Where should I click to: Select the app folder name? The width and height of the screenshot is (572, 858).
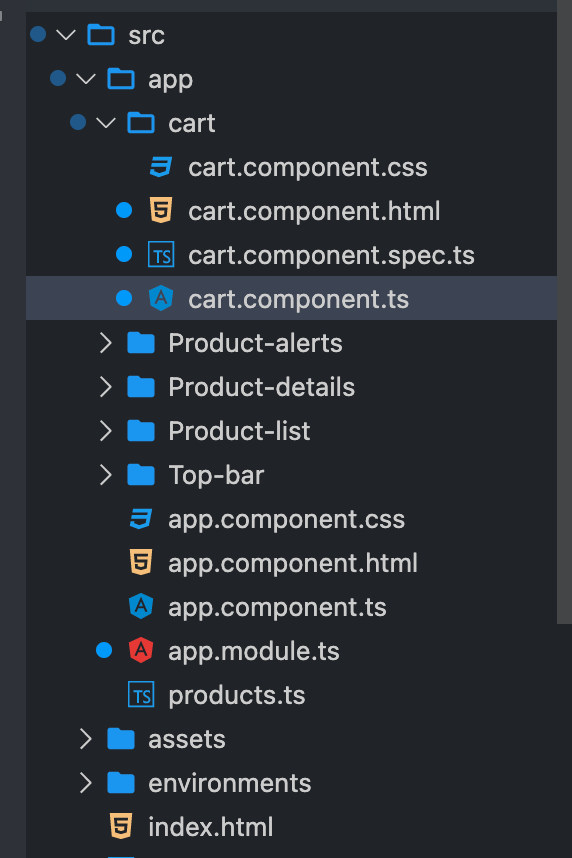[x=170, y=81]
